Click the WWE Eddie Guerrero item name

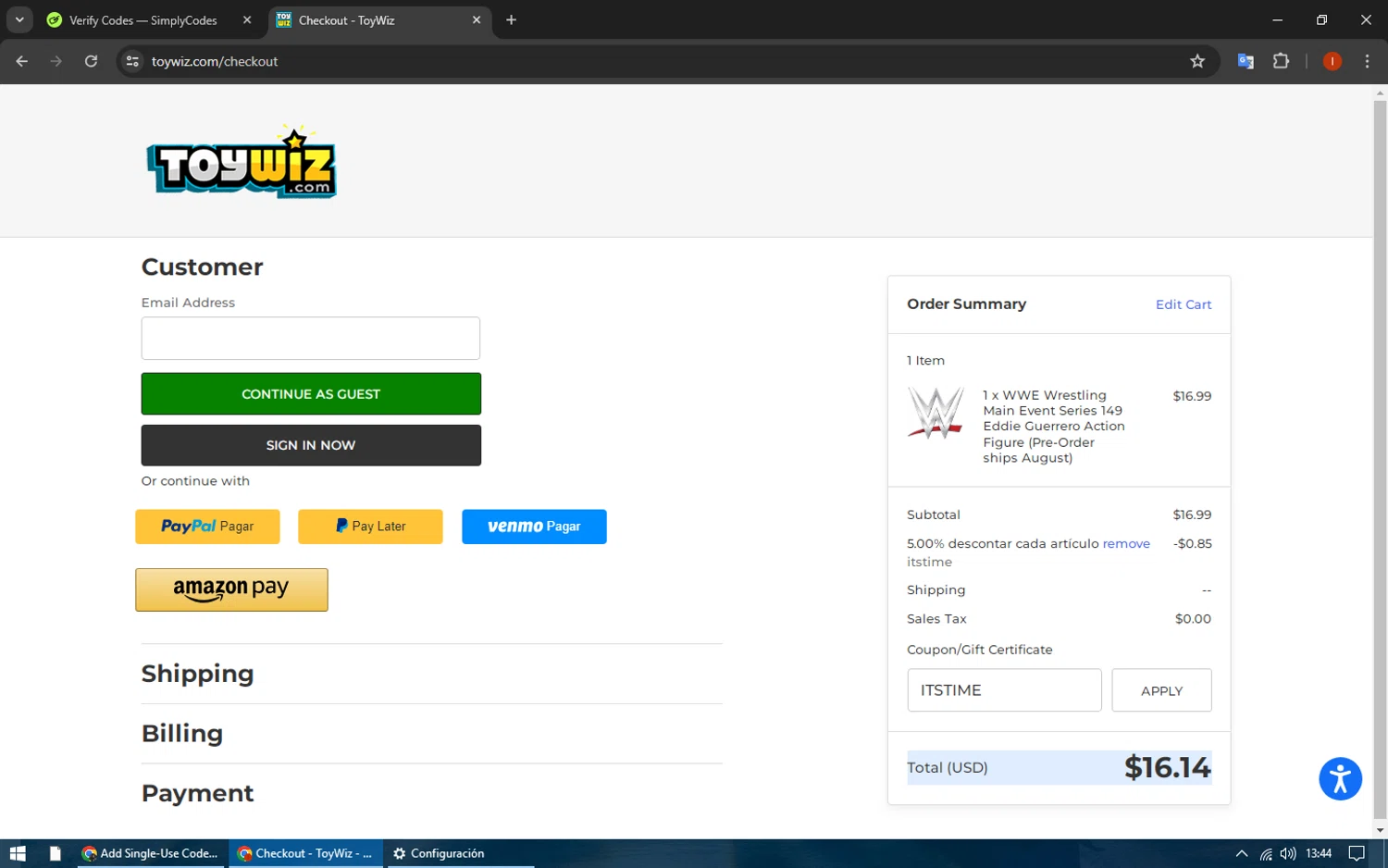click(x=1054, y=427)
